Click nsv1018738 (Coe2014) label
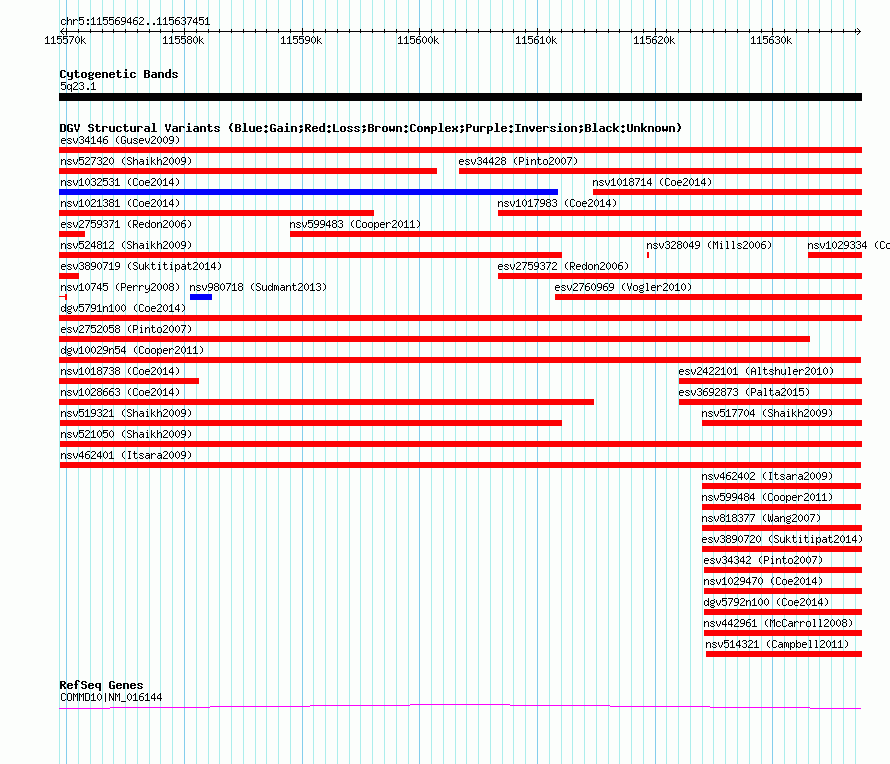This screenshot has height=764, width=890. tap(120, 371)
